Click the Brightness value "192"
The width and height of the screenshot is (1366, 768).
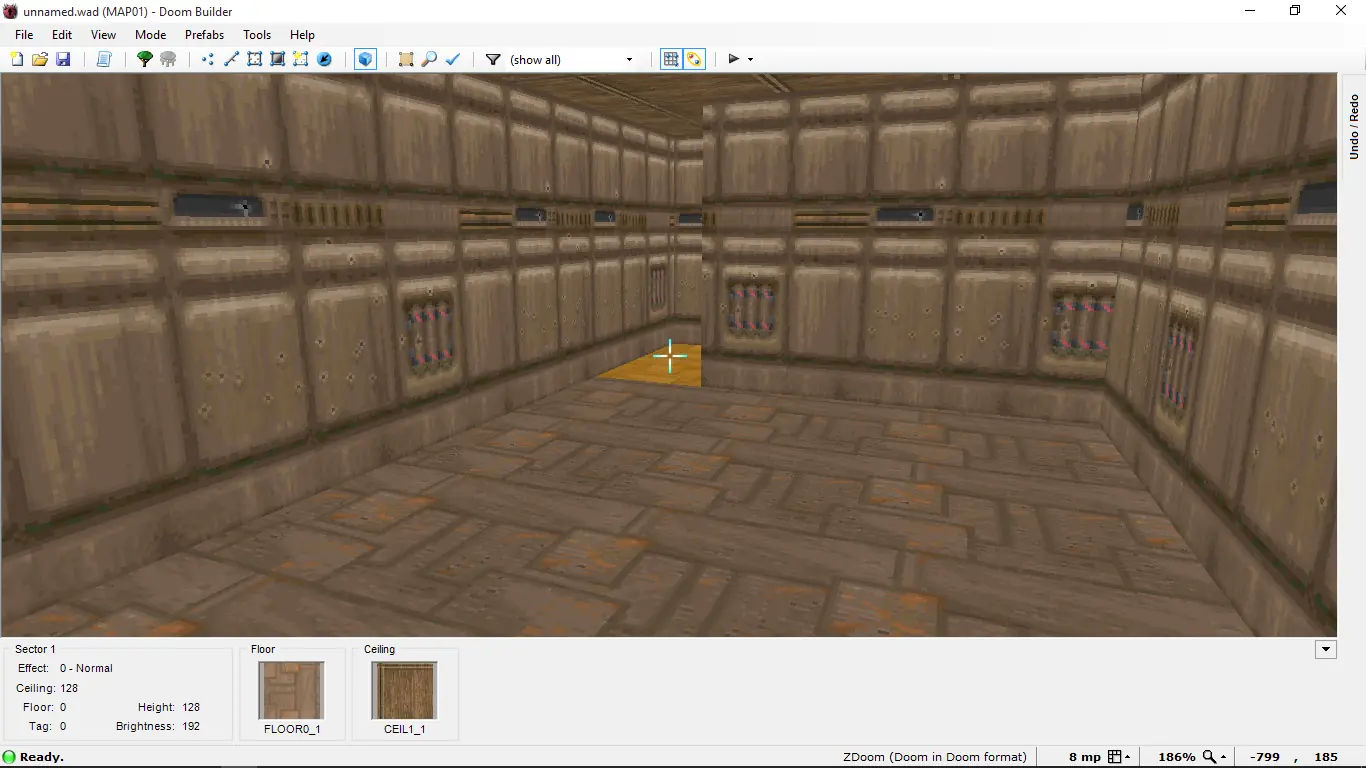(x=191, y=726)
